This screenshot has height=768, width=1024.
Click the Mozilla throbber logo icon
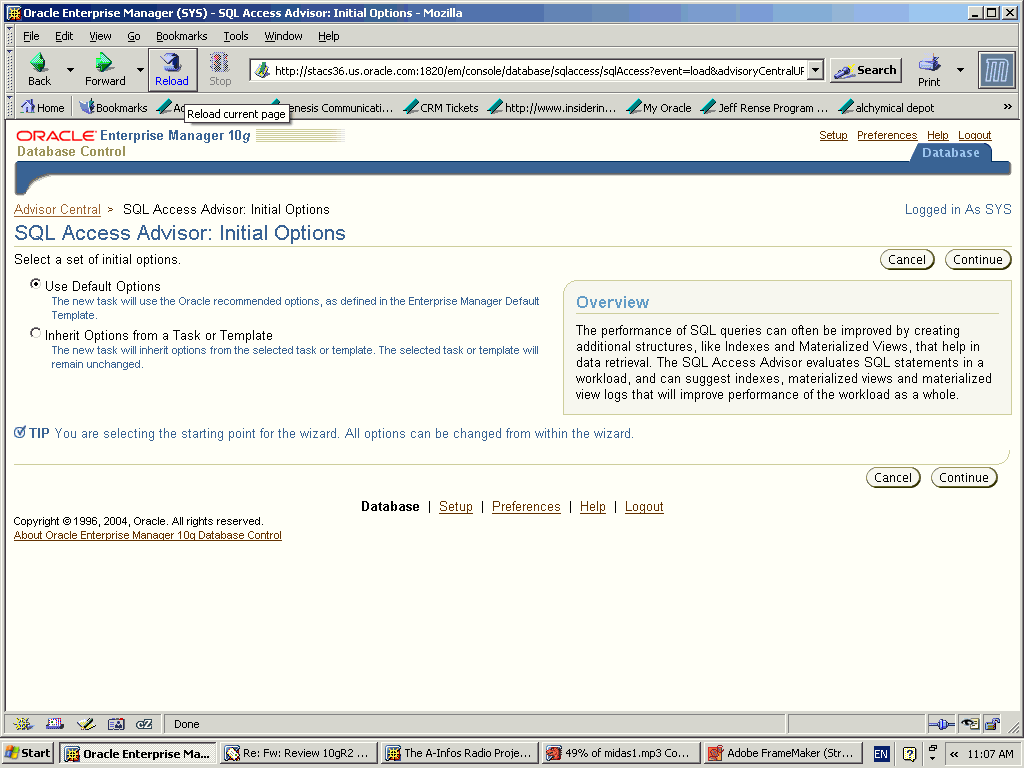pos(996,70)
